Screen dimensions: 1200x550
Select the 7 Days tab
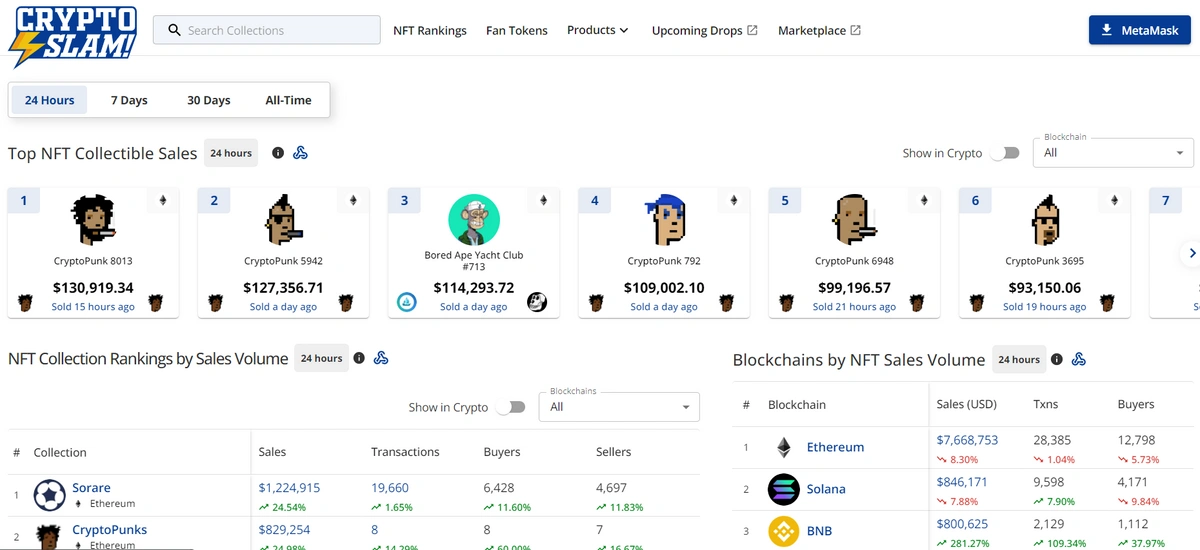(129, 100)
